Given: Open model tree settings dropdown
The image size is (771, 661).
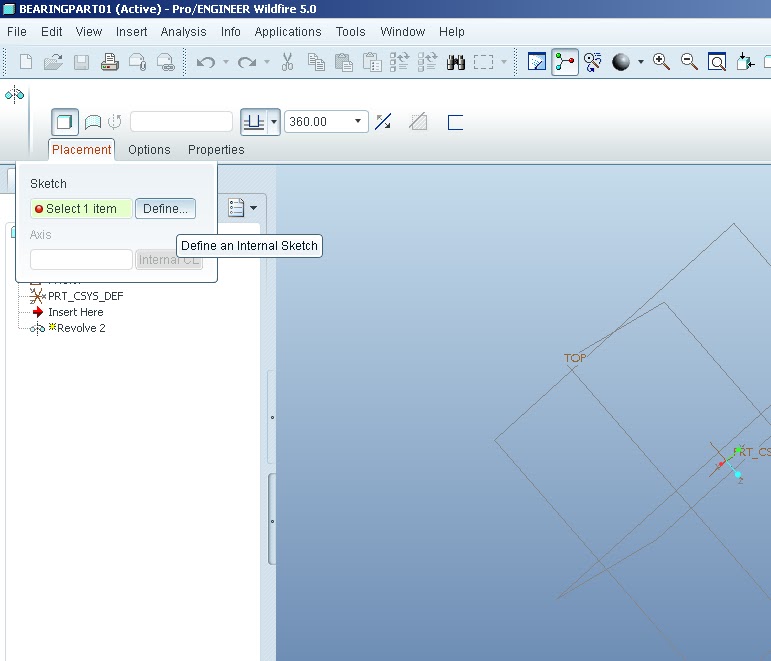Looking at the screenshot, I should coord(253,208).
